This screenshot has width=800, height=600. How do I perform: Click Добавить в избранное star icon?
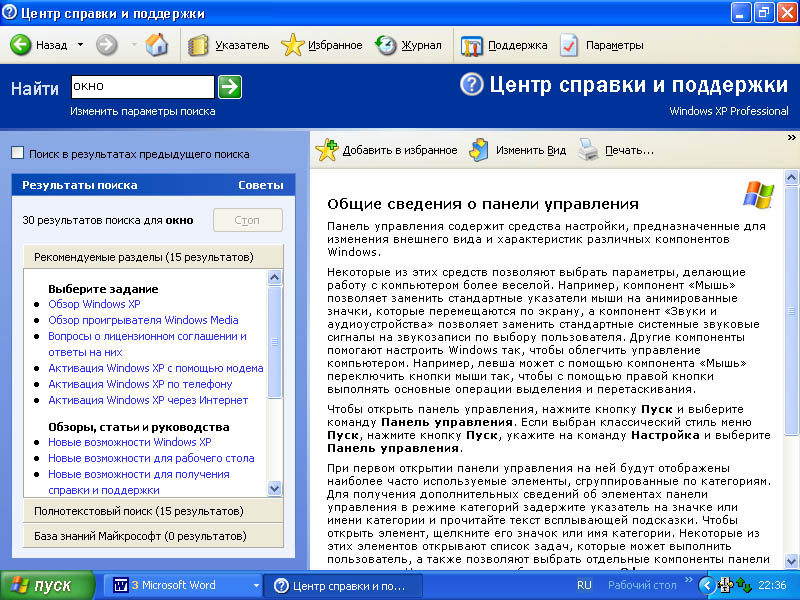point(327,150)
